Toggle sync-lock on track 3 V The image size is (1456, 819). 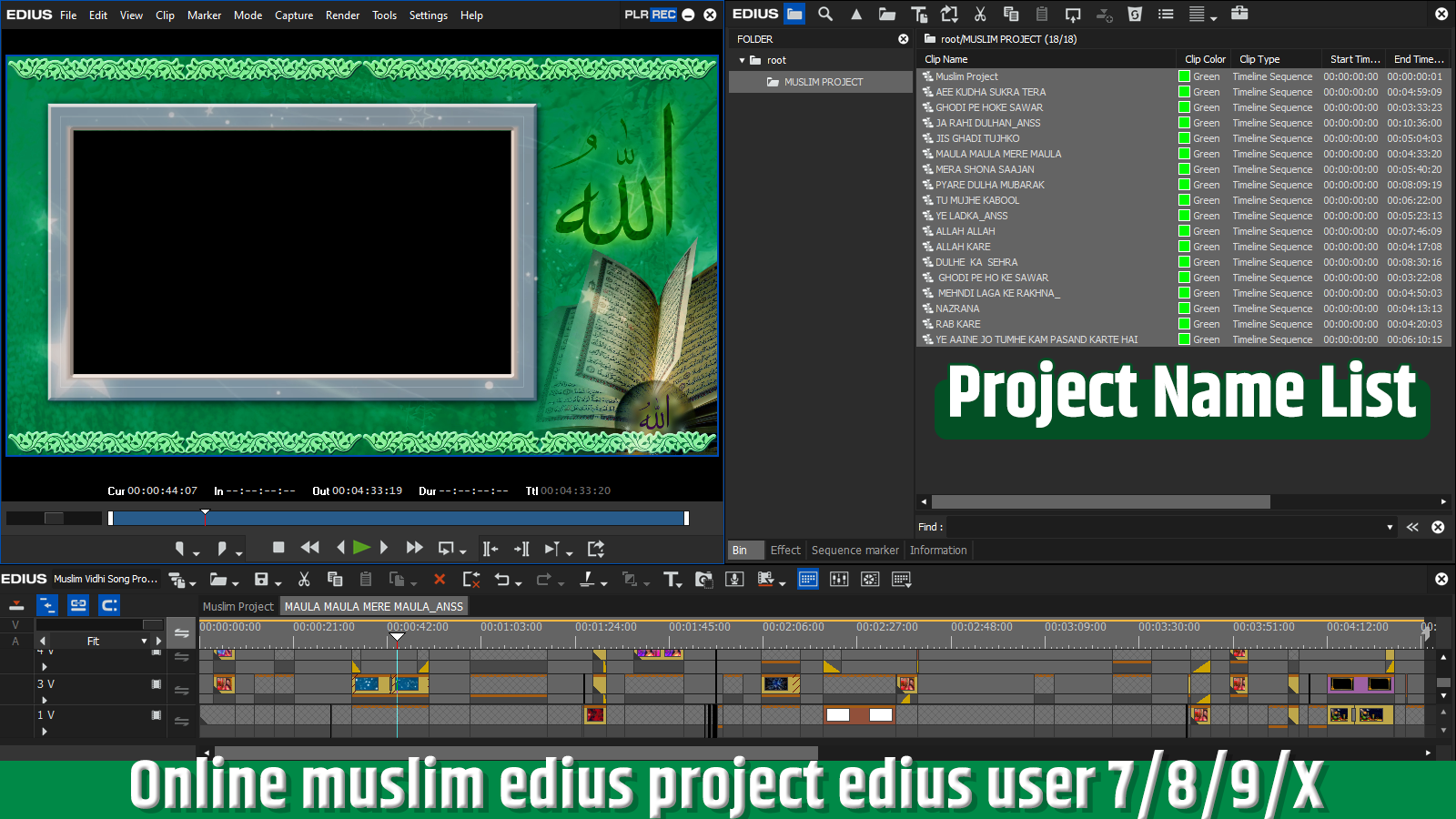181,690
